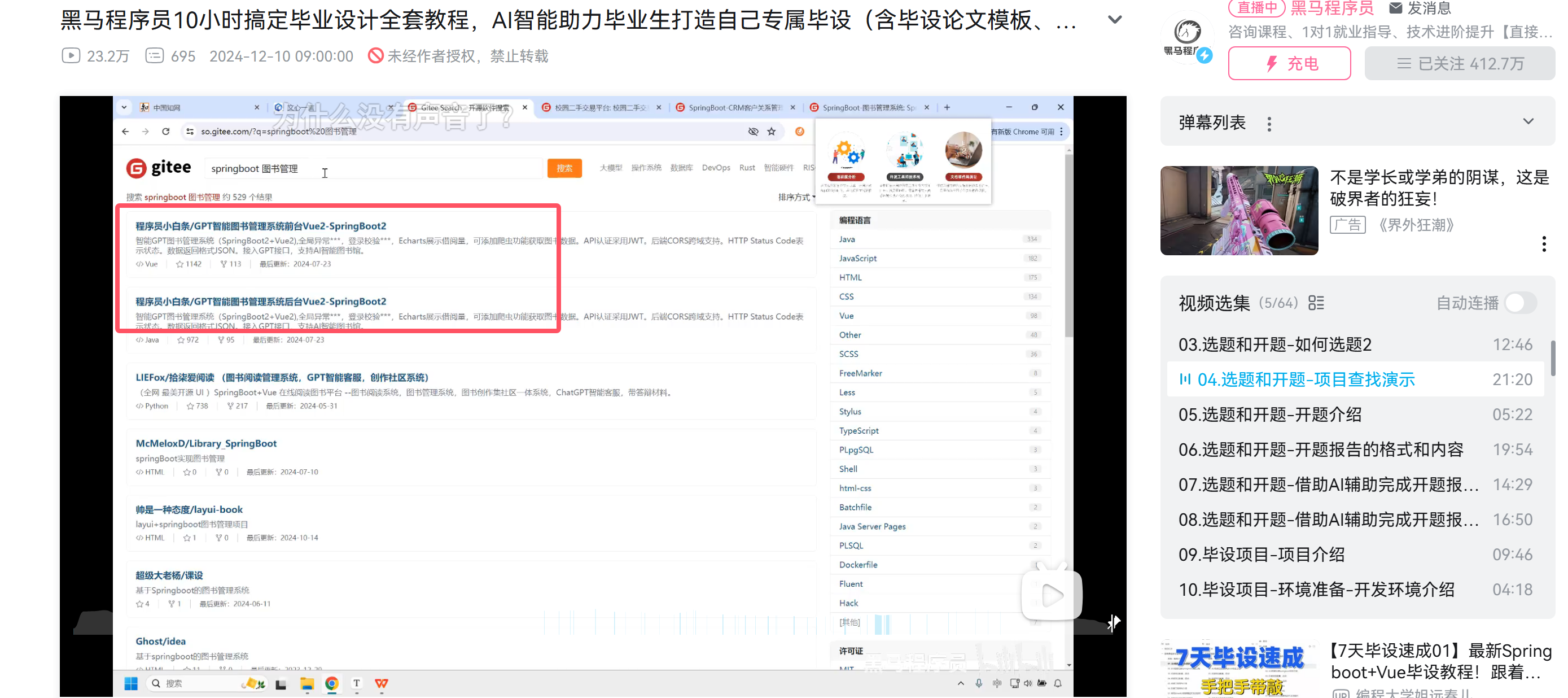Open the 7天毕设速成 recommended video thumbnail

(x=1239, y=669)
